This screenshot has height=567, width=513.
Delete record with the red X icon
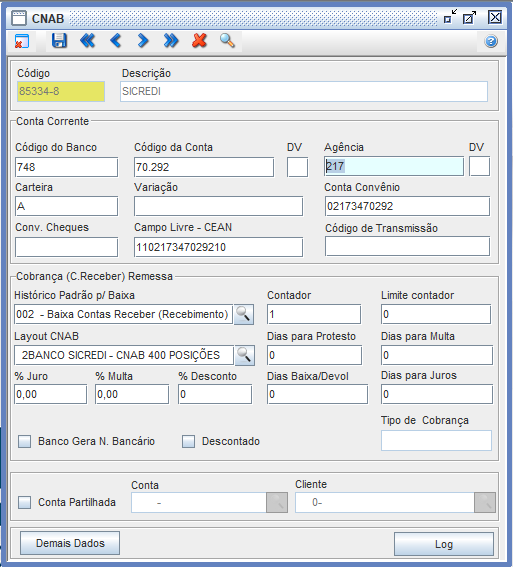pyautogui.click(x=199, y=41)
